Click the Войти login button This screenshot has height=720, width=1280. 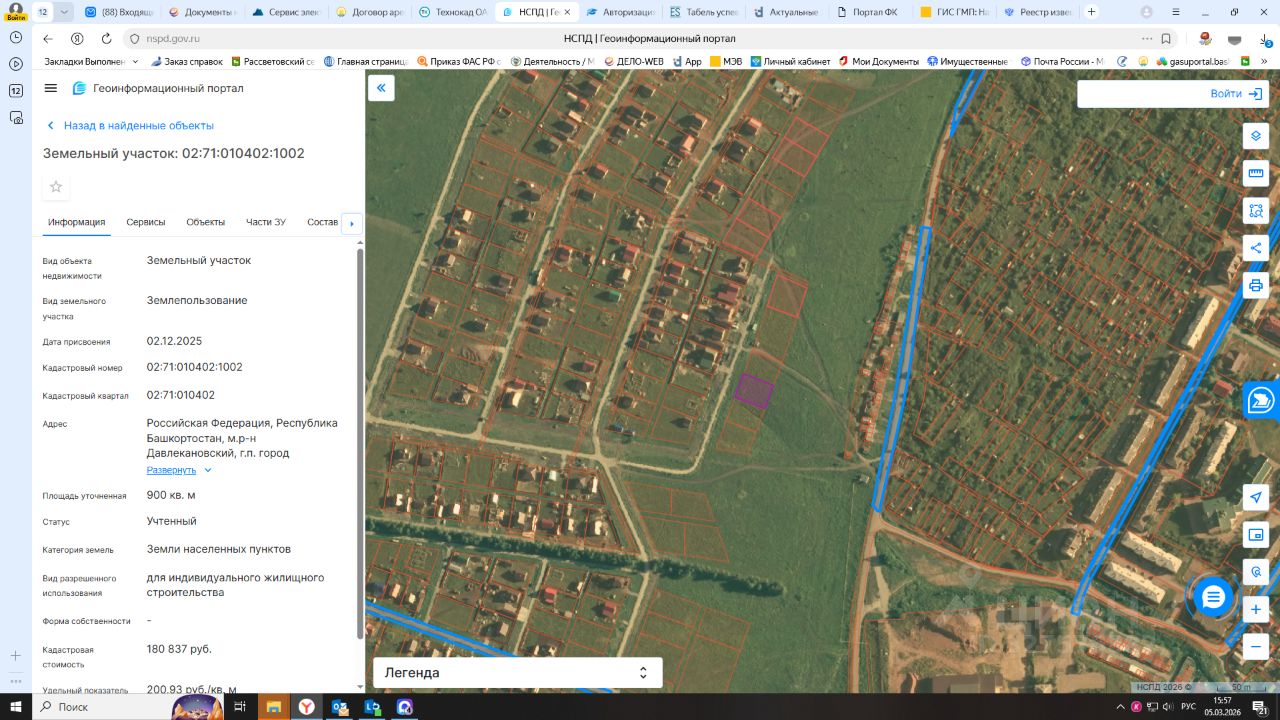pyautogui.click(x=1236, y=93)
